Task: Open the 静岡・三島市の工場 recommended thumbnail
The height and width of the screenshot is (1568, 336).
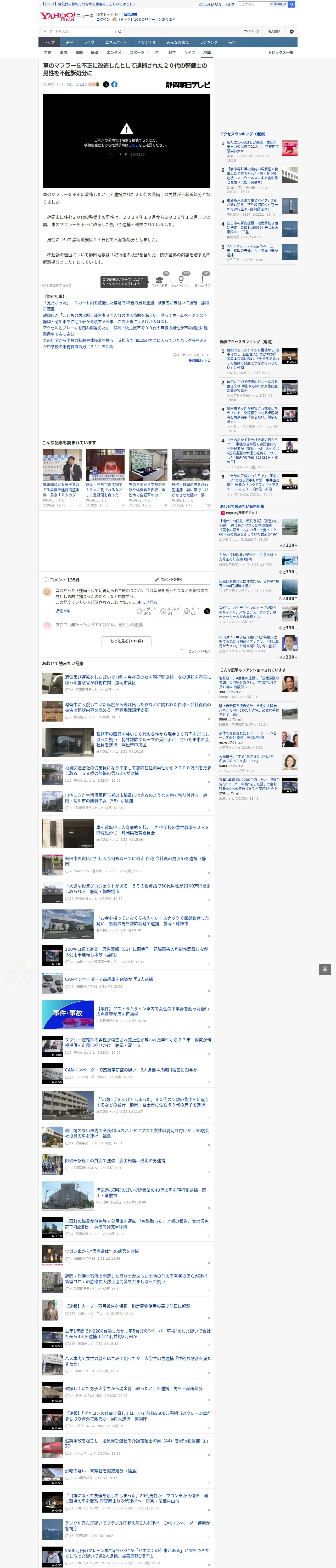Action: point(105,466)
